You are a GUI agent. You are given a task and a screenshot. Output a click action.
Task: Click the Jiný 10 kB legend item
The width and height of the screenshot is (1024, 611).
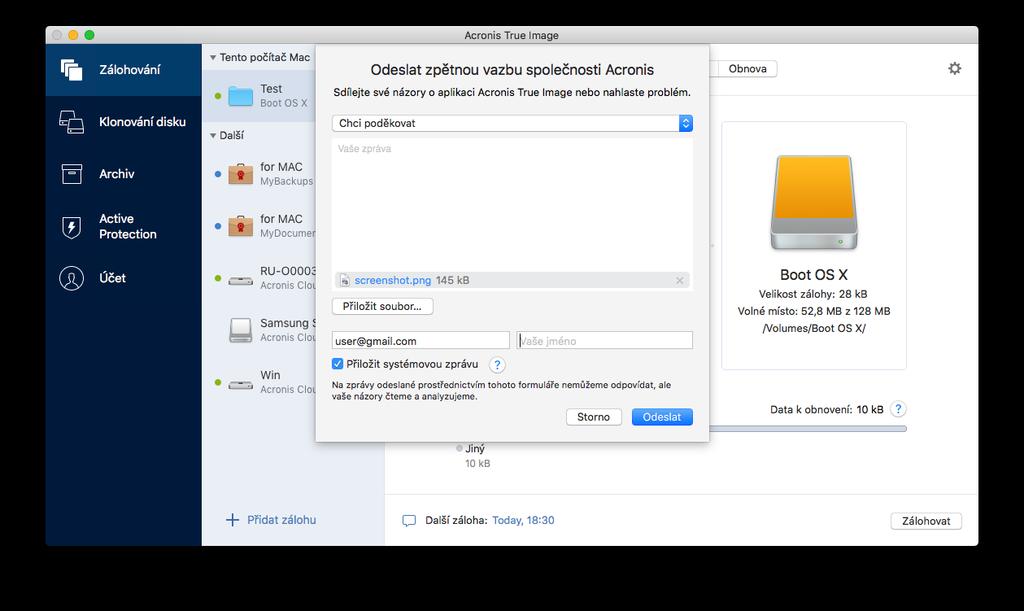(x=473, y=456)
